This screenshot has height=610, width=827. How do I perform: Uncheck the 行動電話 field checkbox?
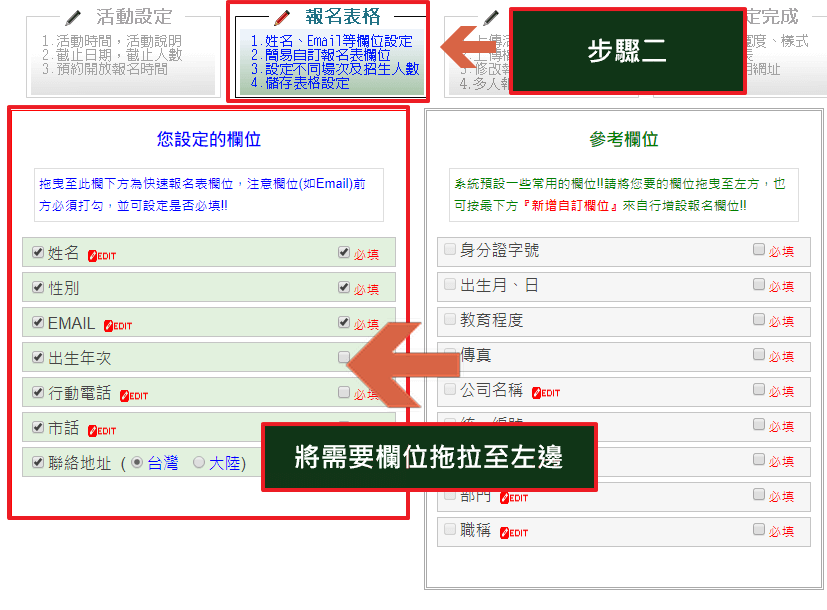(x=38, y=392)
